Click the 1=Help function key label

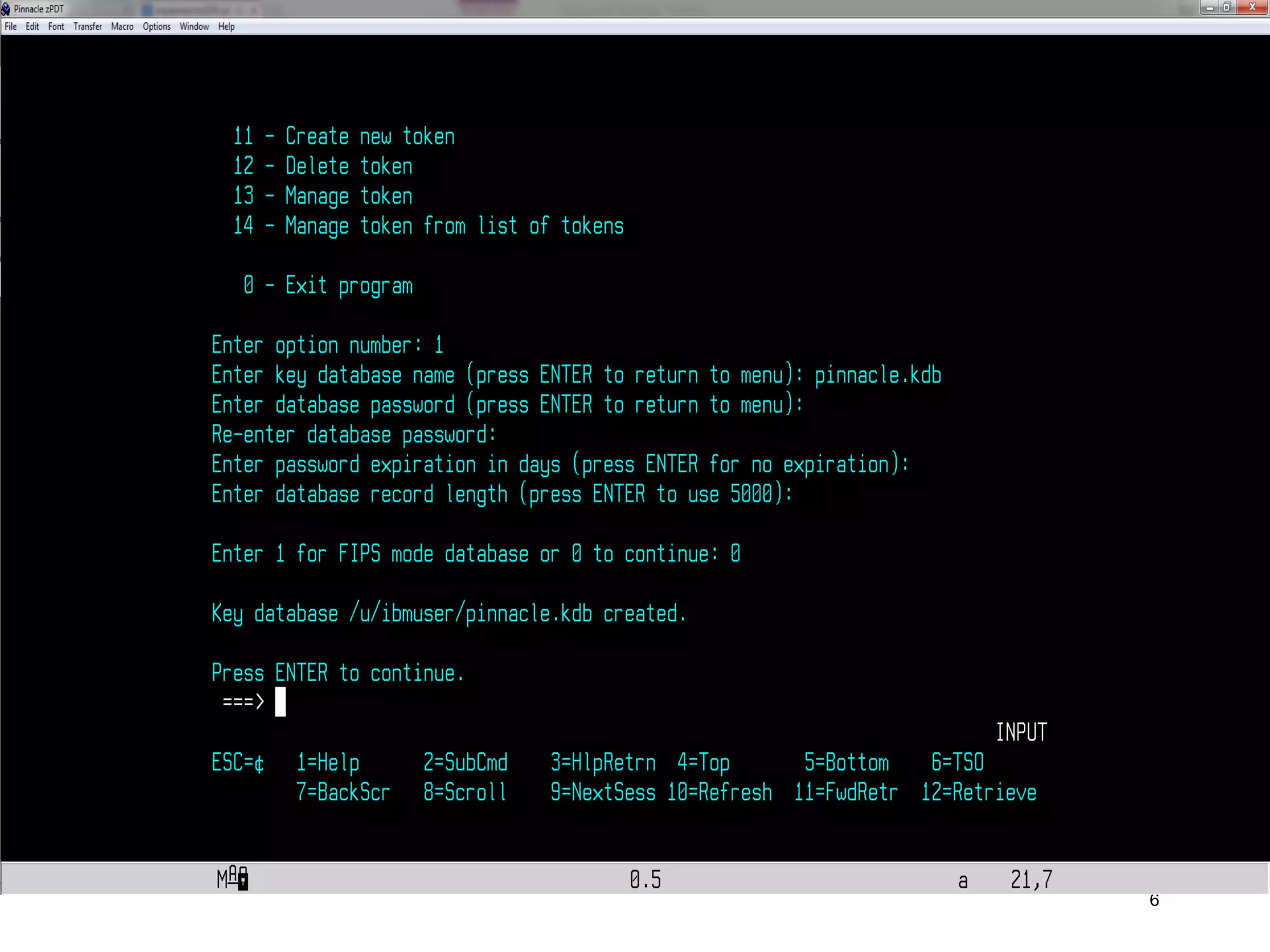click(x=327, y=762)
